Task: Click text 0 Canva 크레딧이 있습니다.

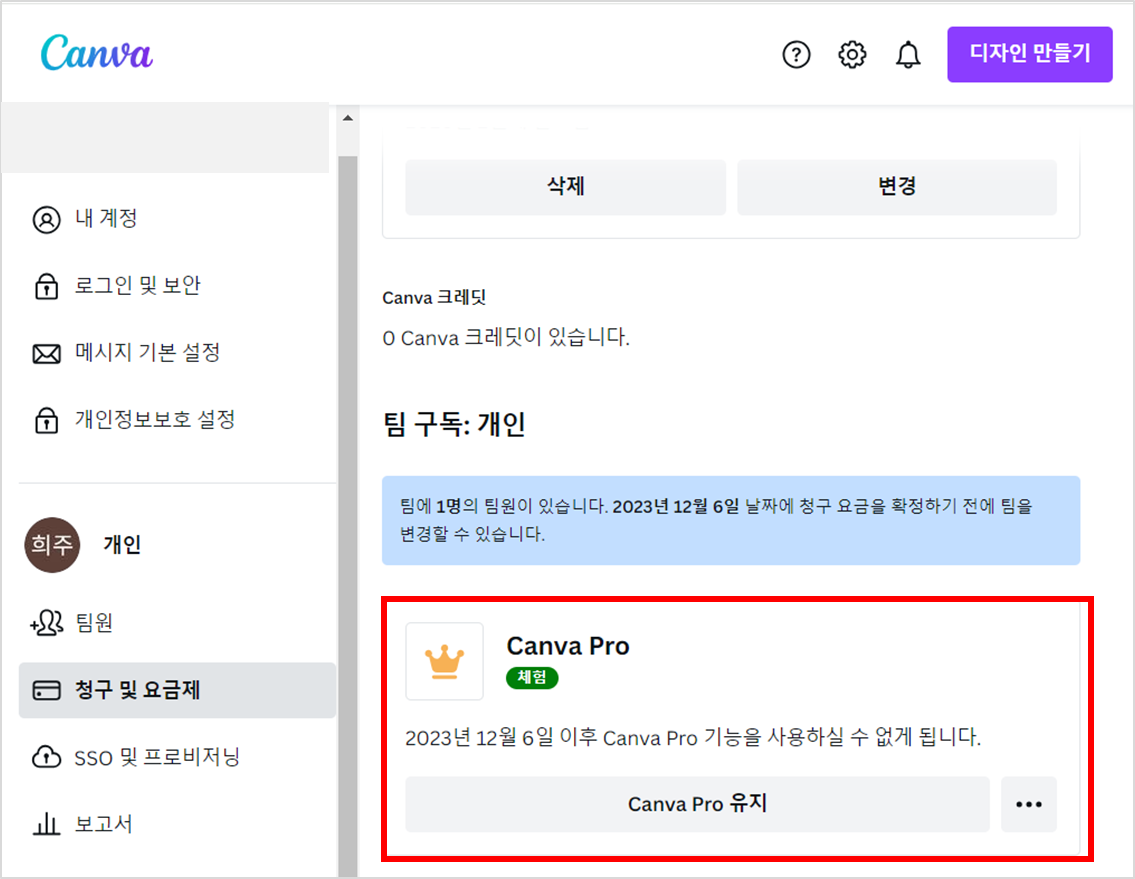Action: 506,337
